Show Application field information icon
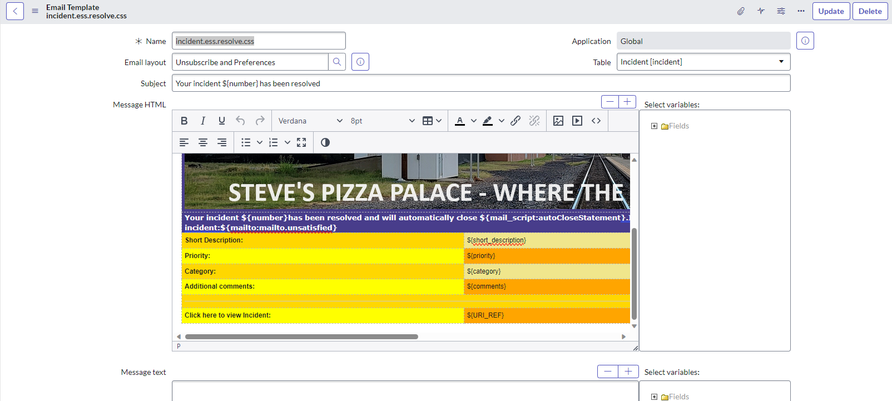This screenshot has height=401, width=892. tap(805, 41)
